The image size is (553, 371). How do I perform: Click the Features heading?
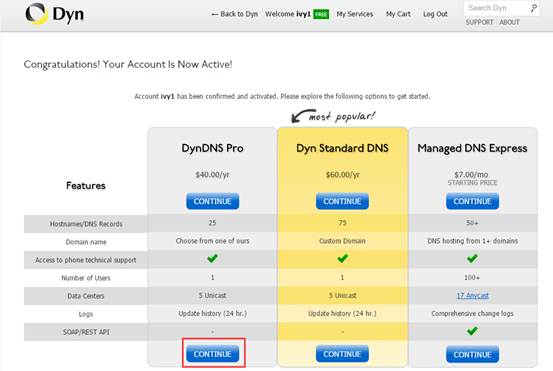click(x=86, y=186)
